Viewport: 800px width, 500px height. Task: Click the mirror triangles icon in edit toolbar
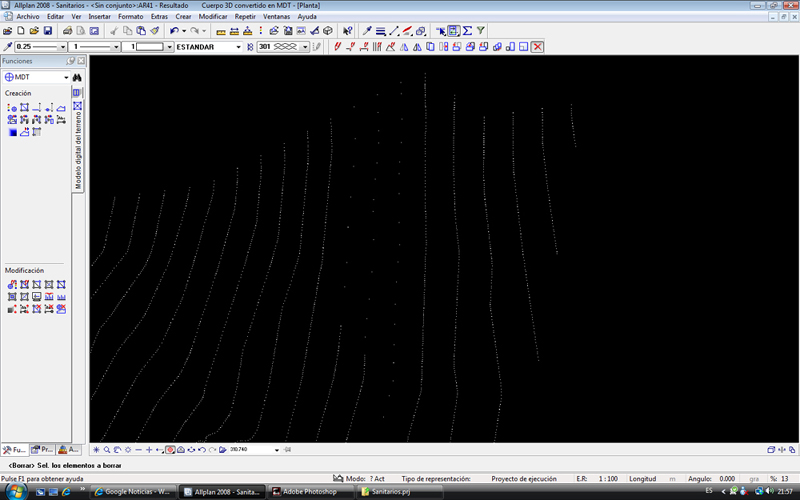click(x=404, y=47)
